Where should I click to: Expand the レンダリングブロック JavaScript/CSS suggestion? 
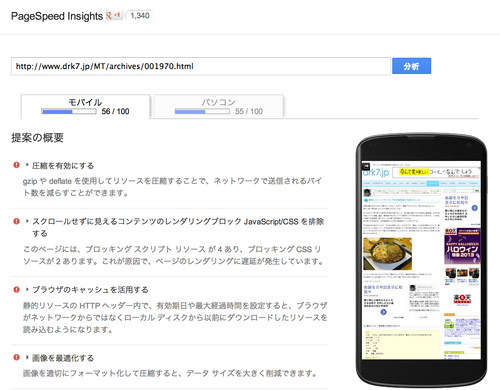(27, 221)
